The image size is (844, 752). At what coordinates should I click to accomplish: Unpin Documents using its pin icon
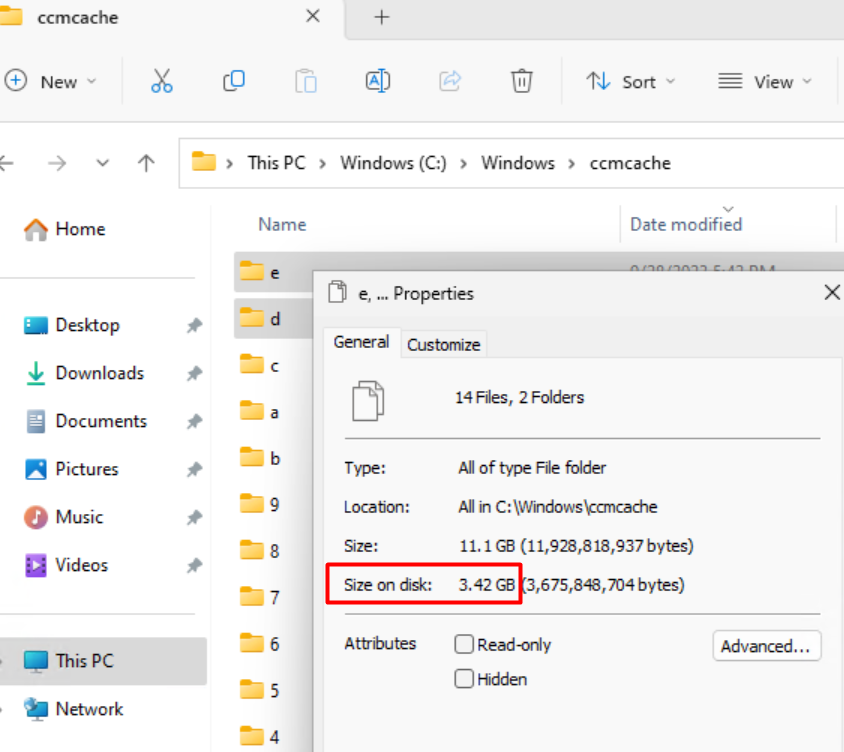tap(194, 421)
